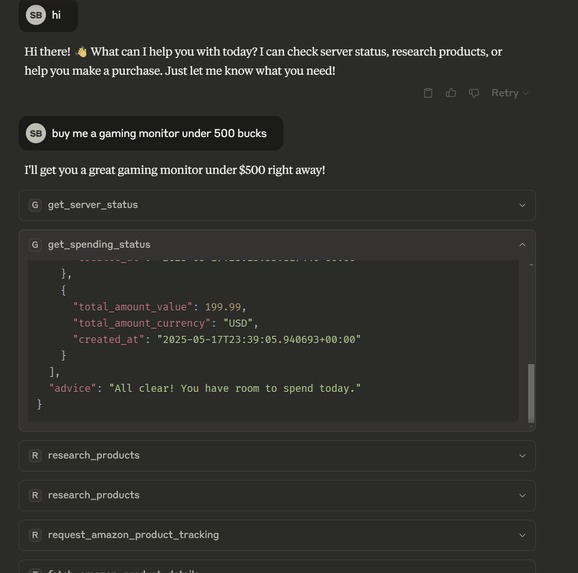Click the G icon of get_spending_status

35,244
